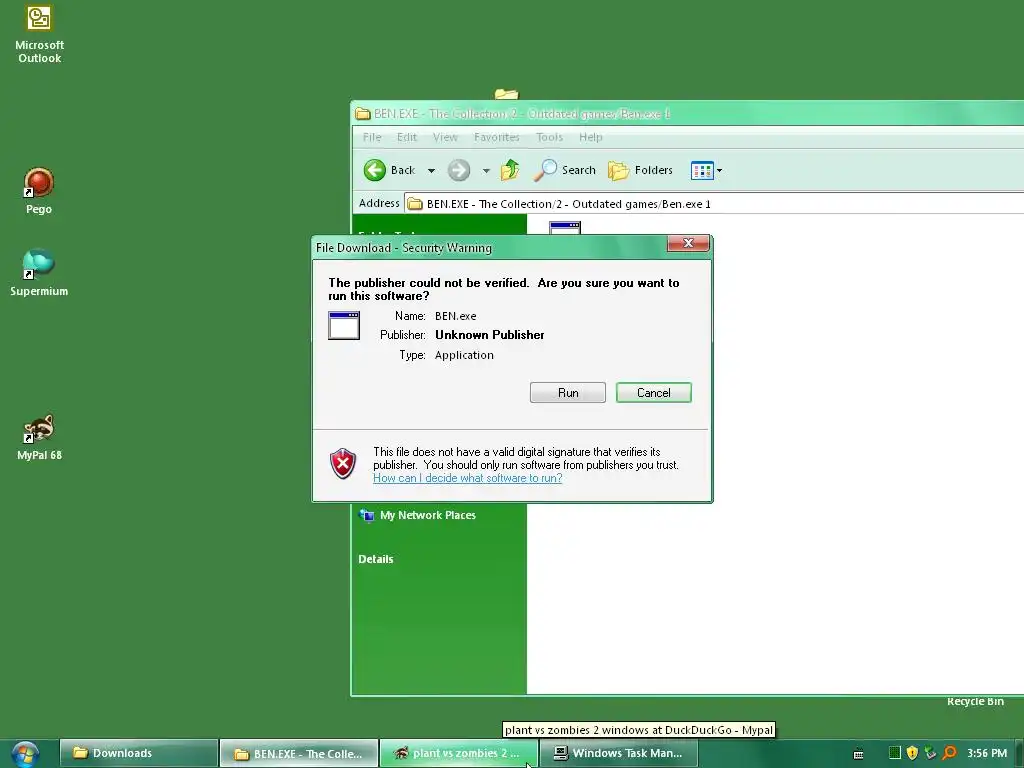Screen dimensions: 1024x768
Task: Click the orange magnifier tray icon
Action: coord(950,753)
